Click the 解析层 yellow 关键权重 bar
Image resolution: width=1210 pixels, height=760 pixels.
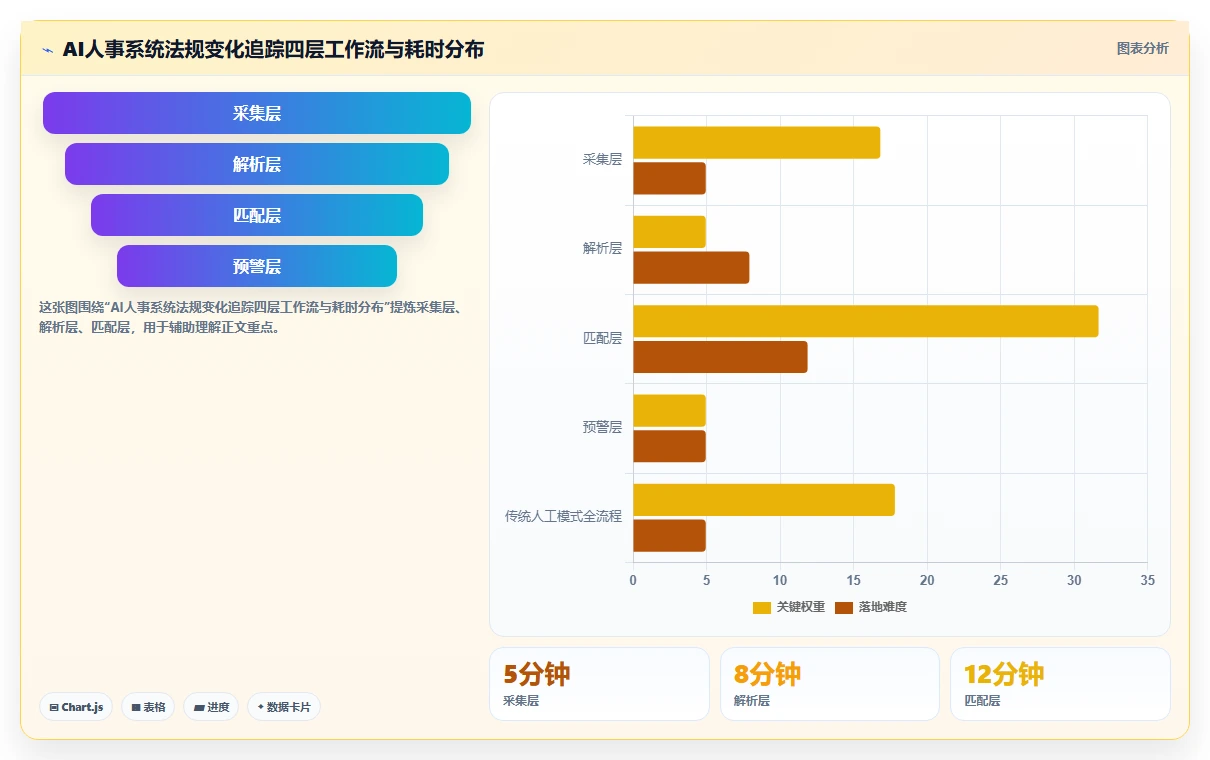(x=669, y=232)
